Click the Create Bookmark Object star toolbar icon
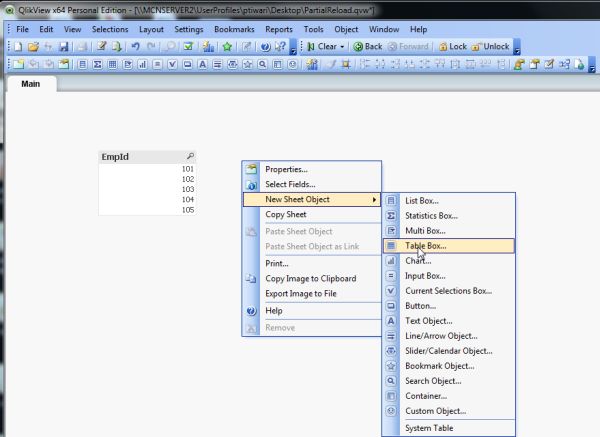 click(x=248, y=65)
